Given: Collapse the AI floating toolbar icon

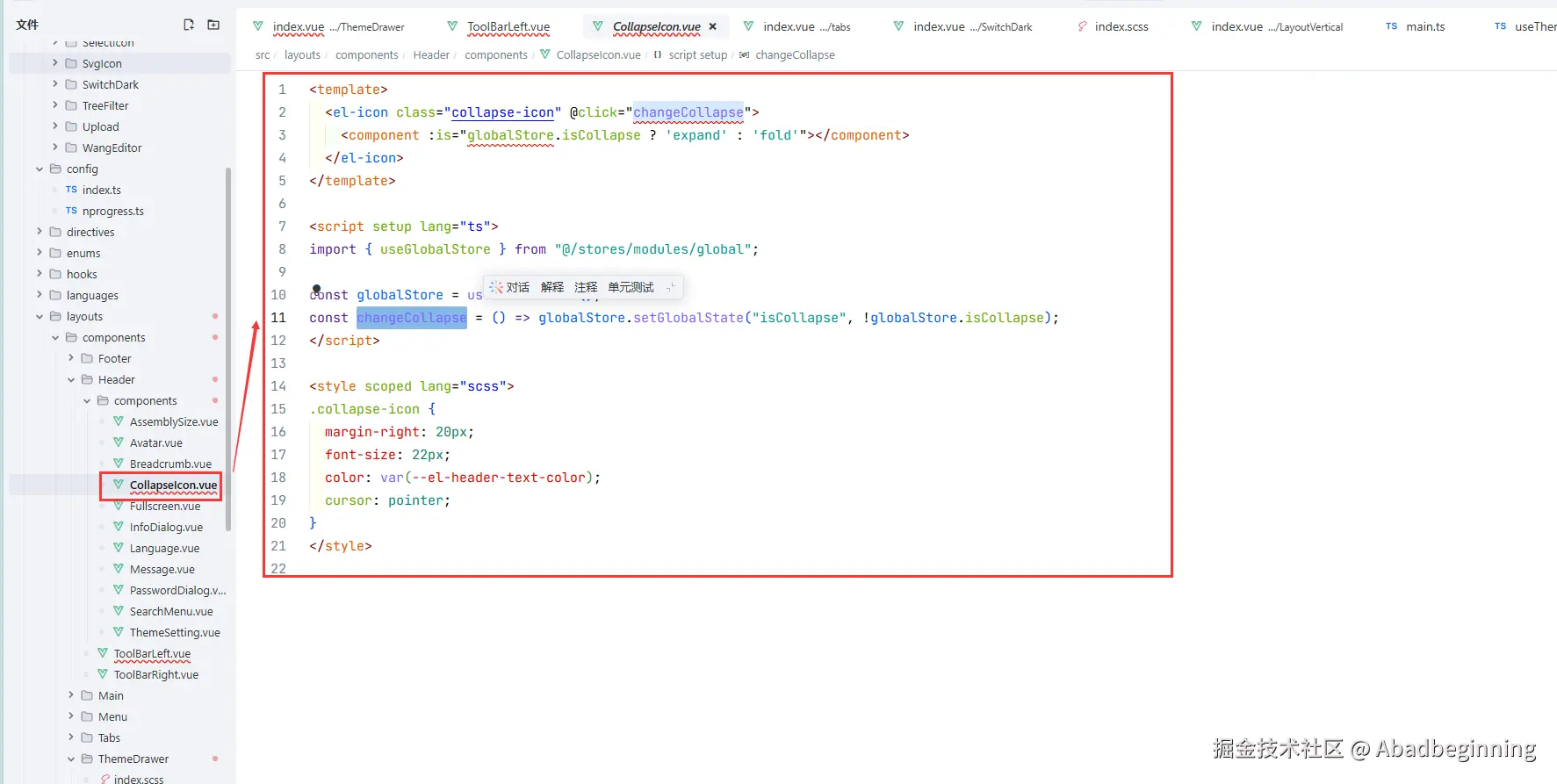Looking at the screenshot, I should click(671, 287).
